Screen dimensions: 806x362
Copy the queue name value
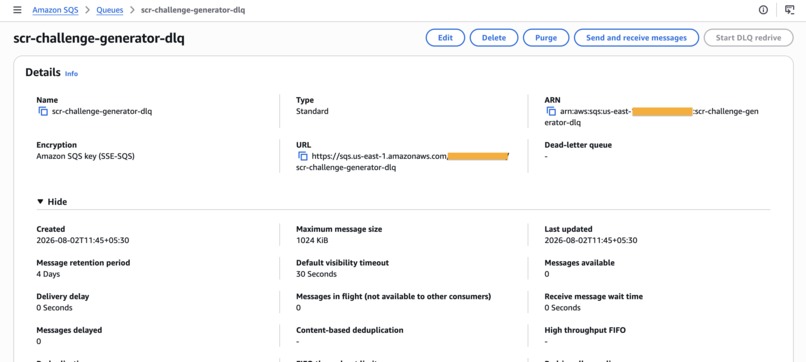click(43, 112)
